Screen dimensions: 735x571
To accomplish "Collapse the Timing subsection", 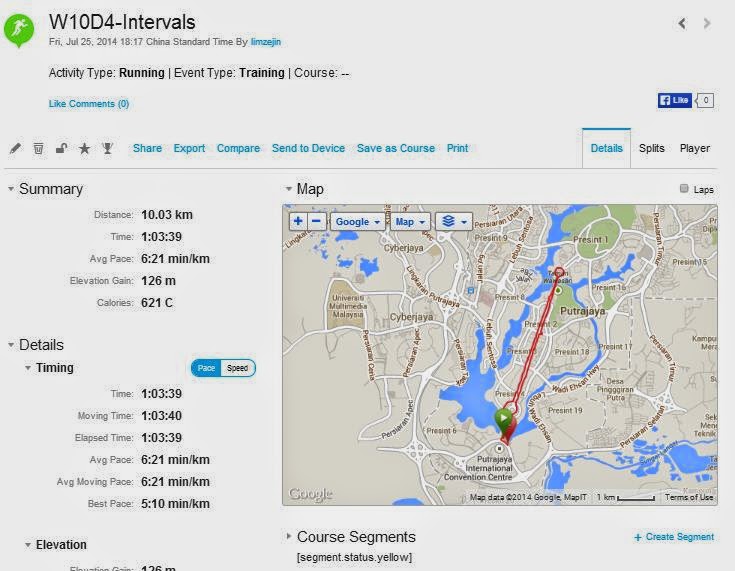I will [x=28, y=368].
